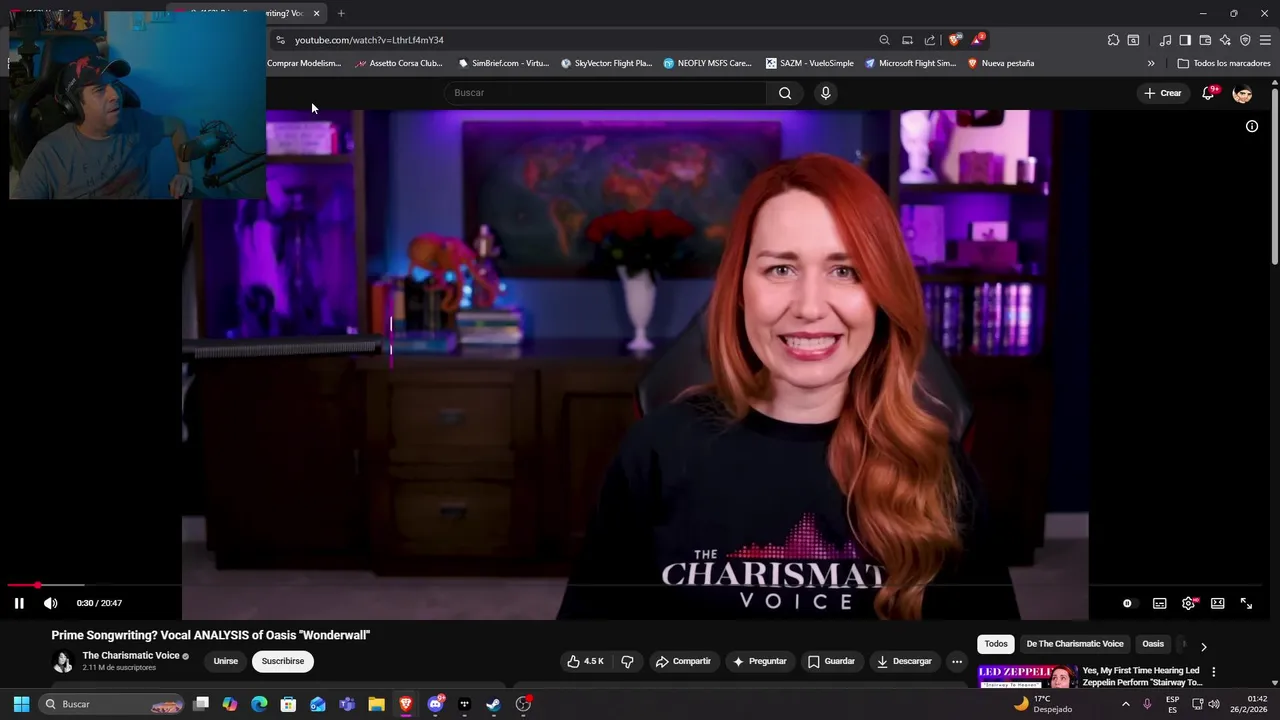Open Windows Start menu
This screenshot has height=720, width=1280.
[21, 704]
